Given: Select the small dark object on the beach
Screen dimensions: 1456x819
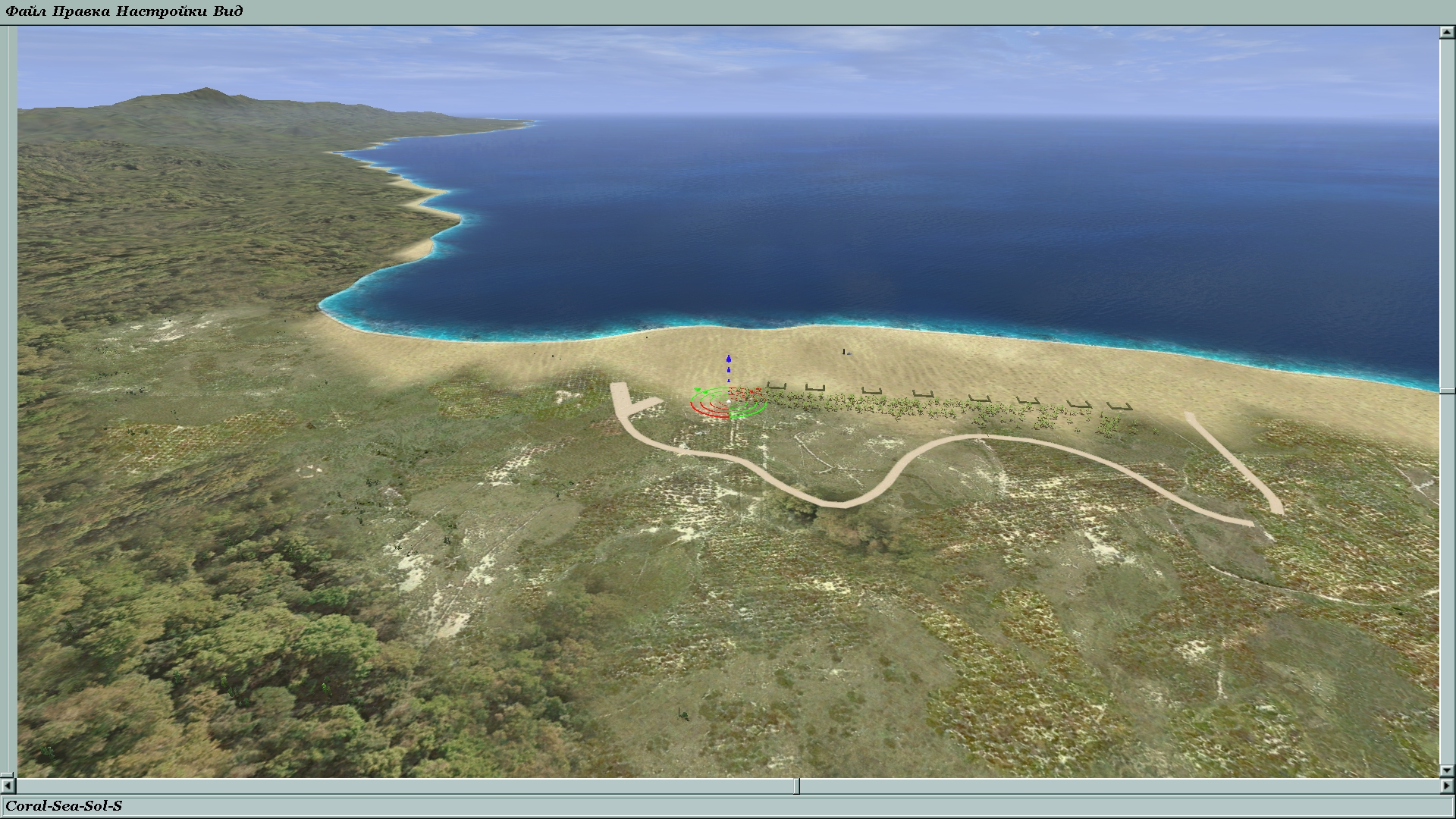Looking at the screenshot, I should [844, 351].
